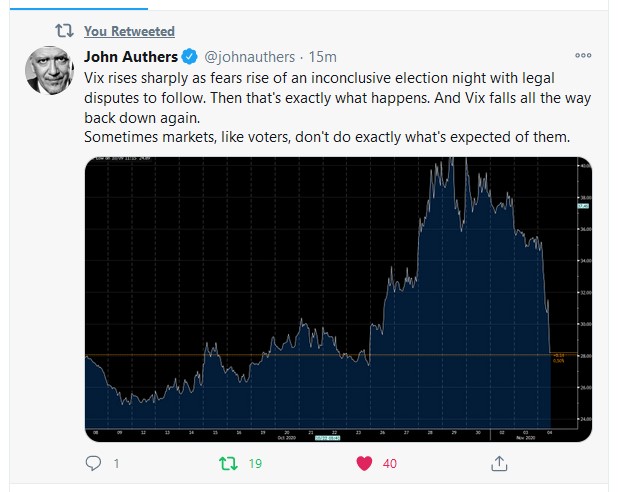This screenshot has width=618, height=492.
Task: Click the share tweet icon
Action: pos(499,463)
